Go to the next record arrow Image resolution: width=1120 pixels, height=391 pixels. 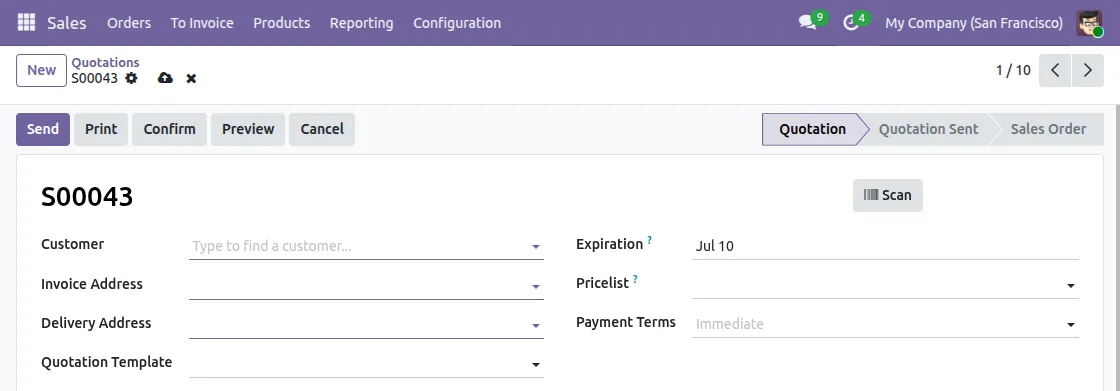[x=1088, y=70]
